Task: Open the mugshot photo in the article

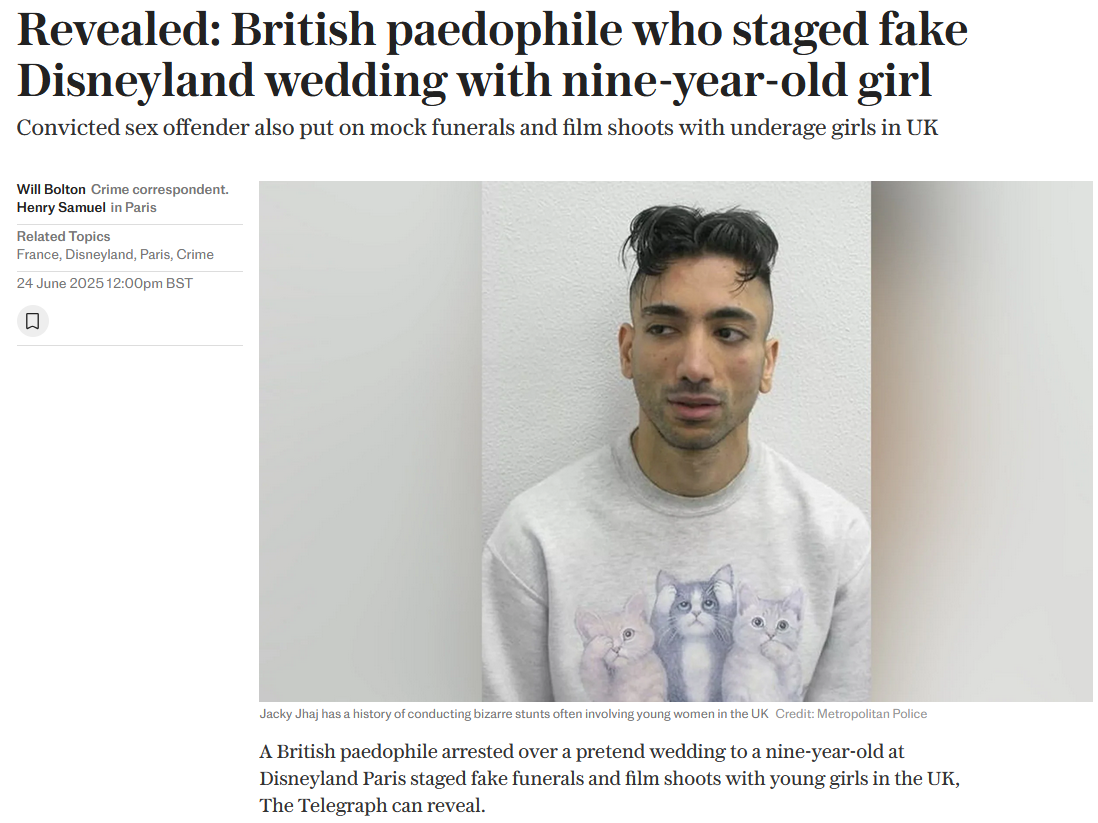Action: click(676, 441)
